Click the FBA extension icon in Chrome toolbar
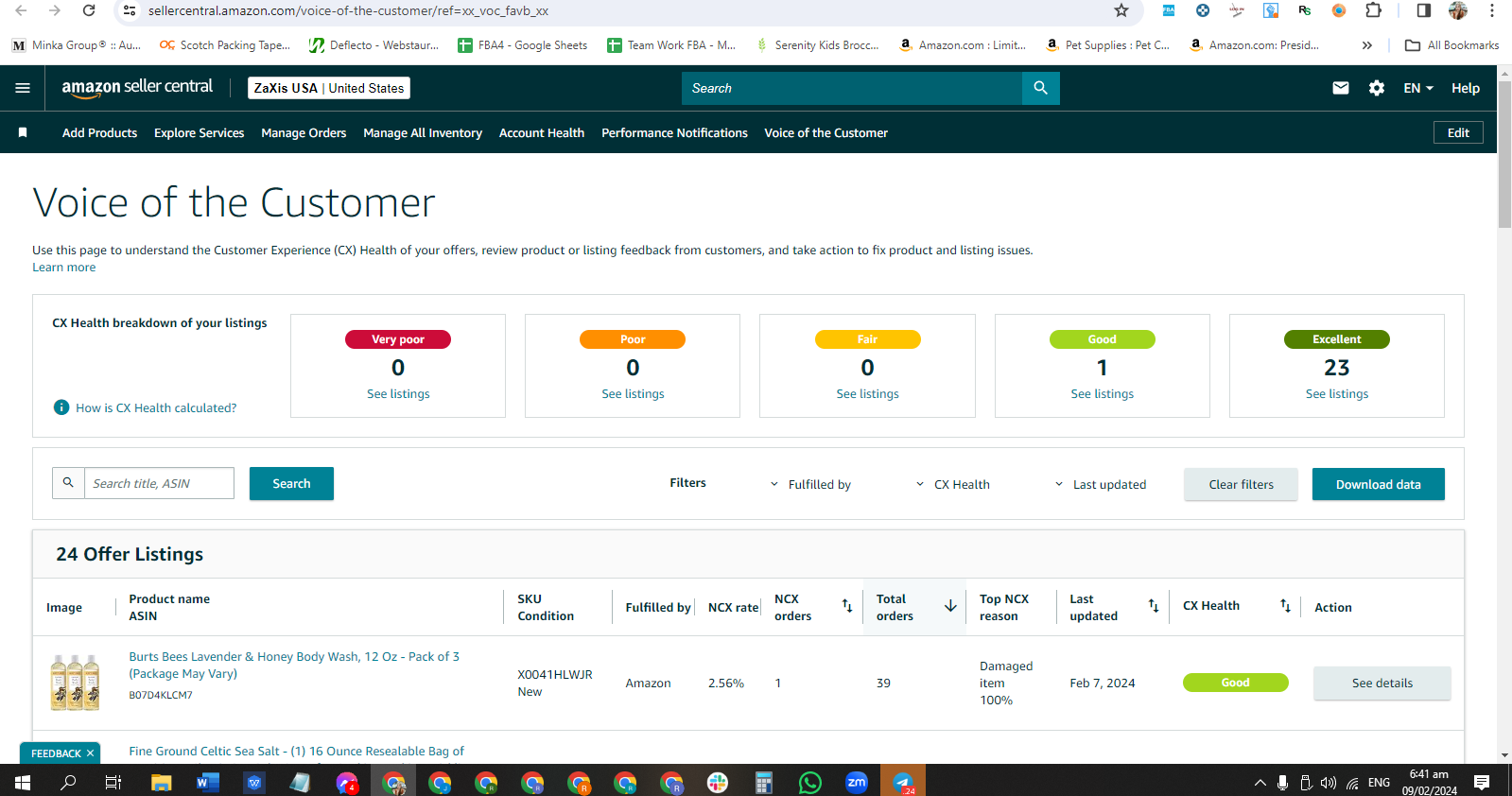Viewport: 1512px width, 796px height. pyautogui.click(x=1169, y=10)
